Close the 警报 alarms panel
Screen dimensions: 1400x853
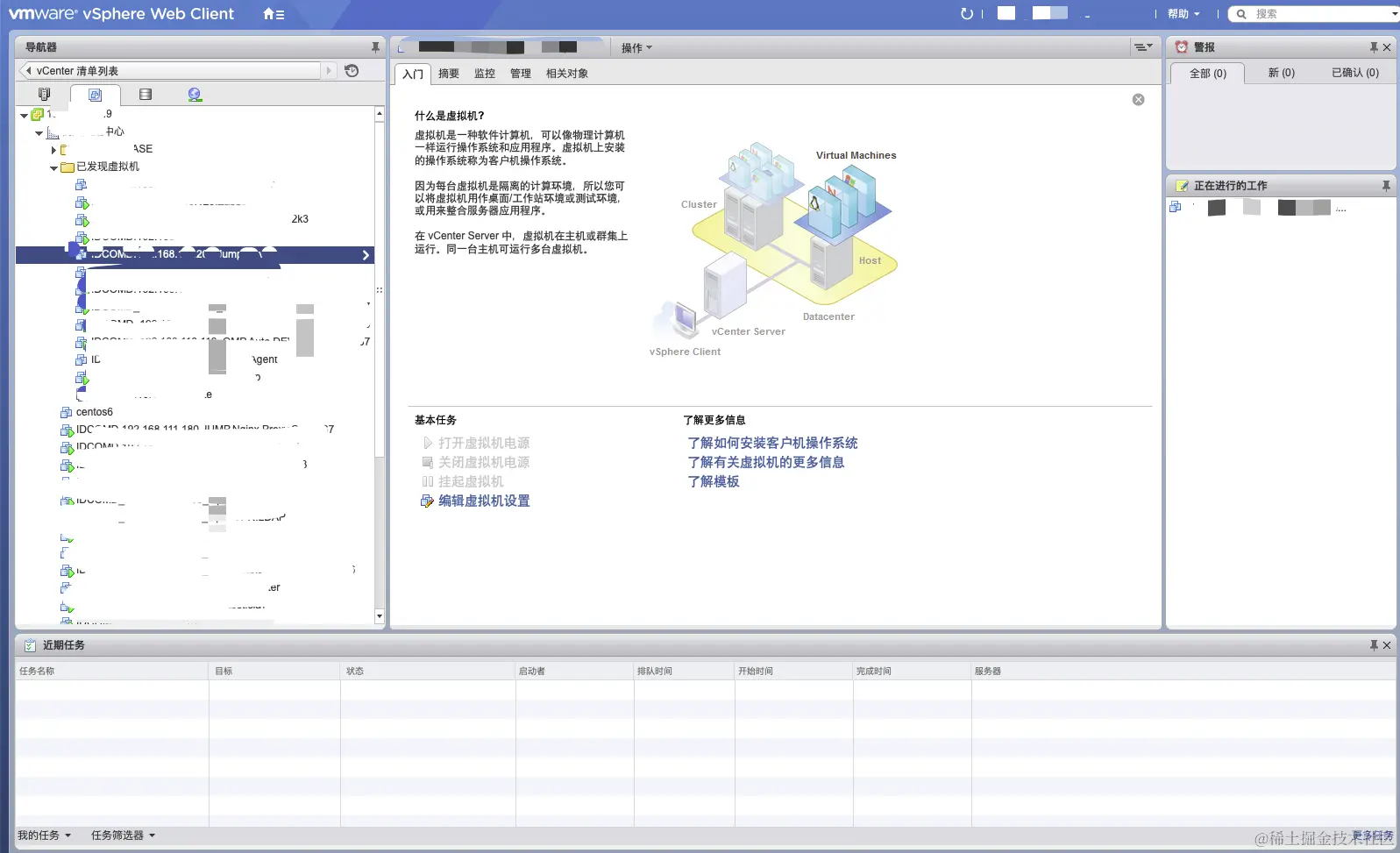[1387, 47]
